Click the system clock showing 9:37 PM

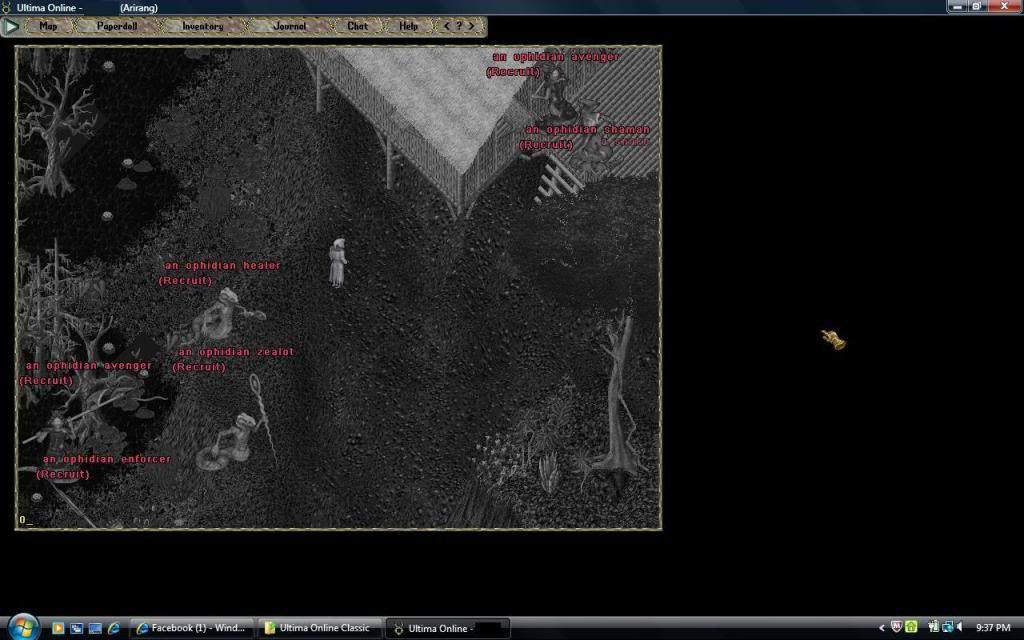click(x=993, y=628)
